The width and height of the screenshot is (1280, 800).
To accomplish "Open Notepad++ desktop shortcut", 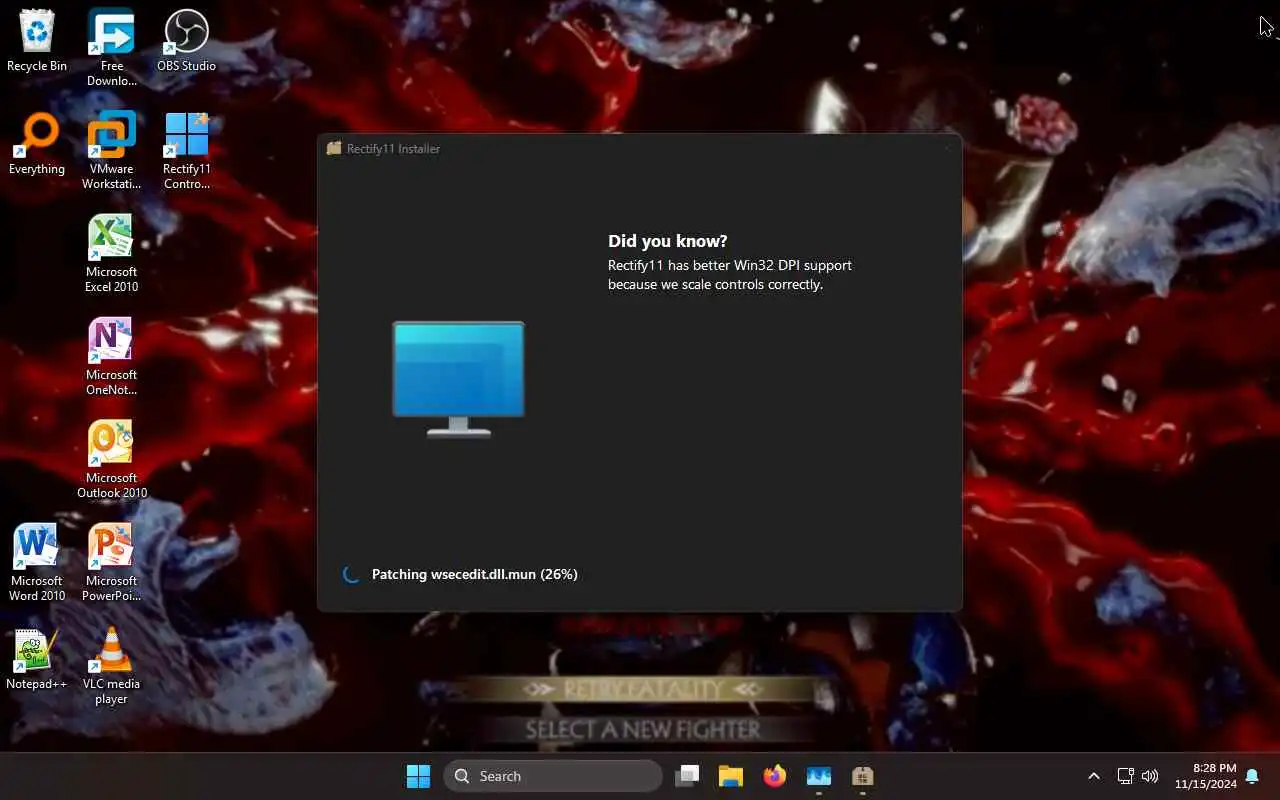I will pos(37,659).
